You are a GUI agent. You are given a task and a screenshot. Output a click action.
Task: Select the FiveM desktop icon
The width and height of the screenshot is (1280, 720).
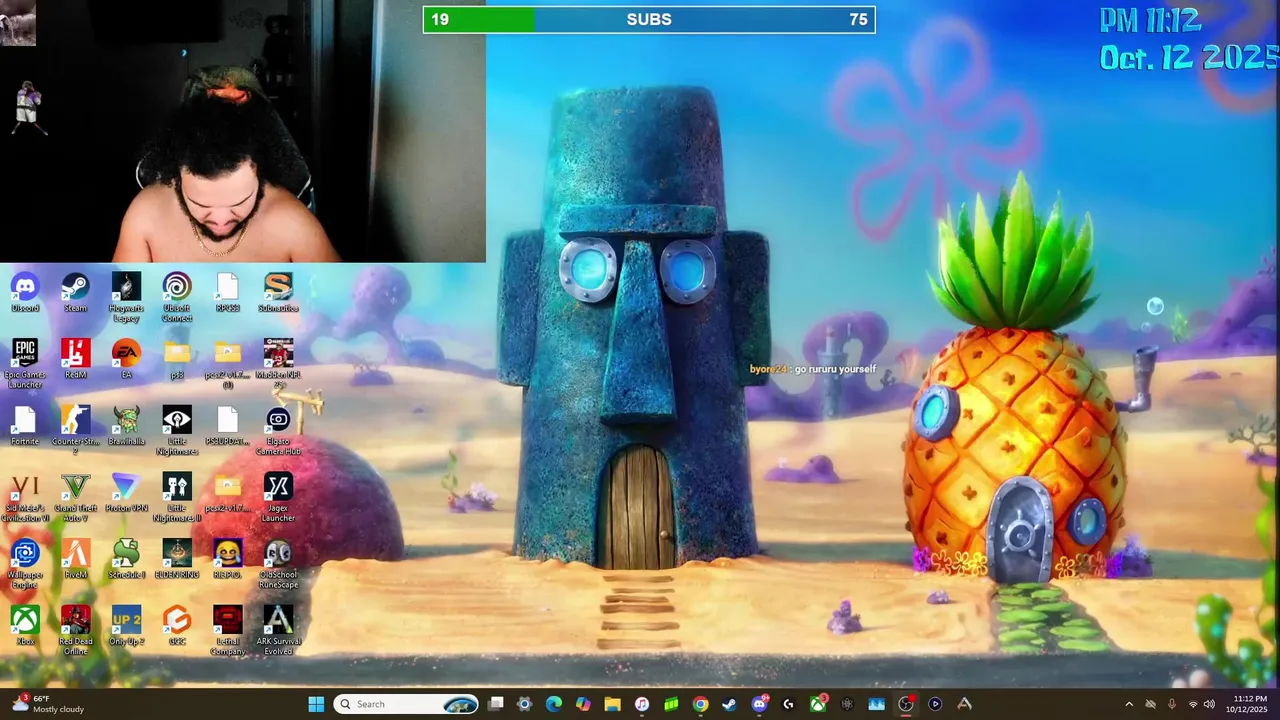click(x=75, y=559)
